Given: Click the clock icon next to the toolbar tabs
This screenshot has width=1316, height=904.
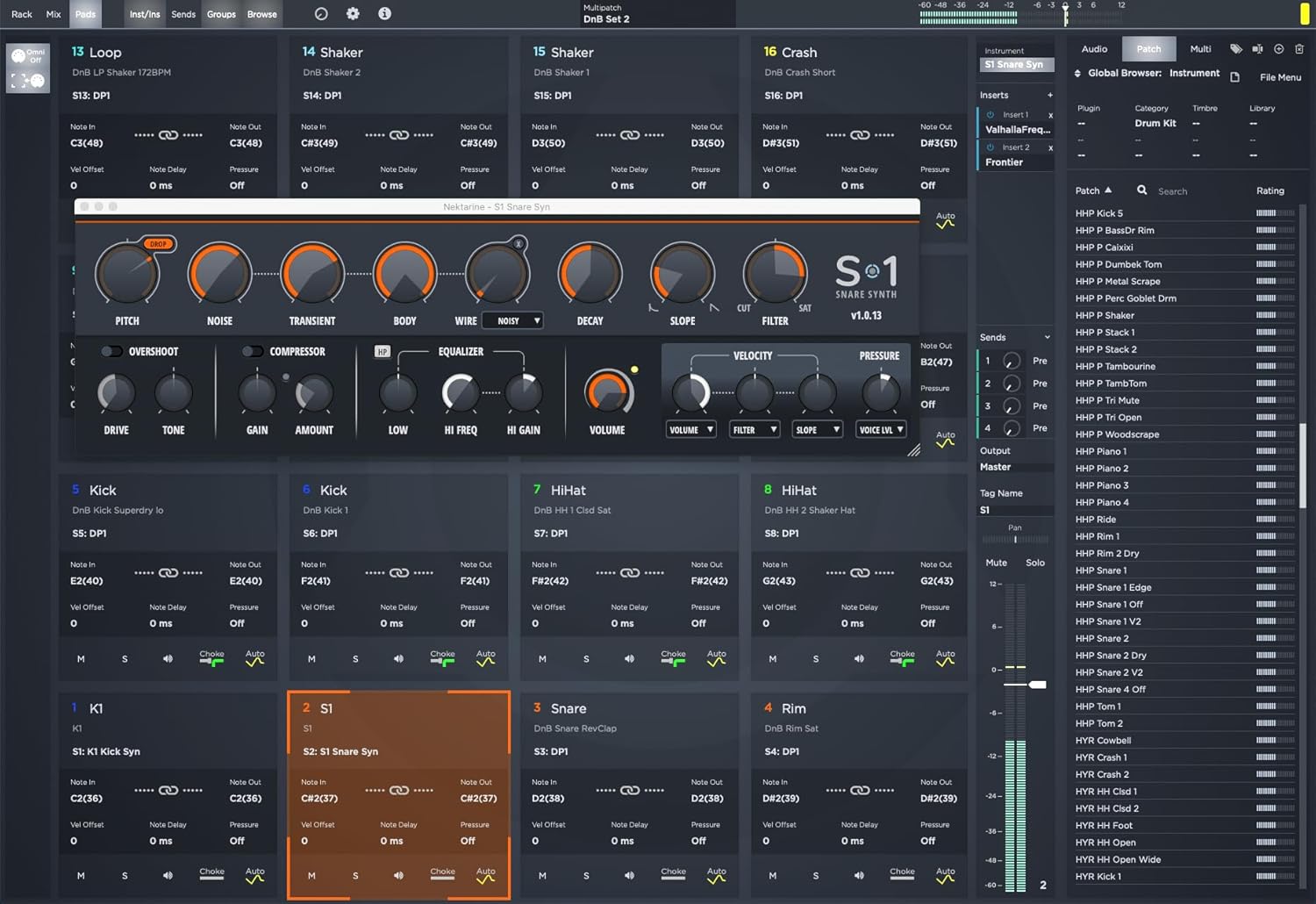Looking at the screenshot, I should point(320,13).
